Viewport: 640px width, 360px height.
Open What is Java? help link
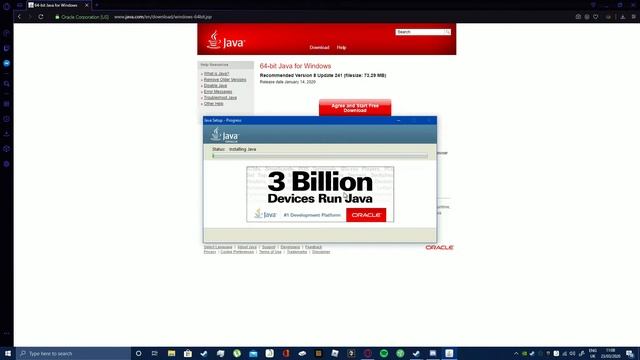[216, 74]
